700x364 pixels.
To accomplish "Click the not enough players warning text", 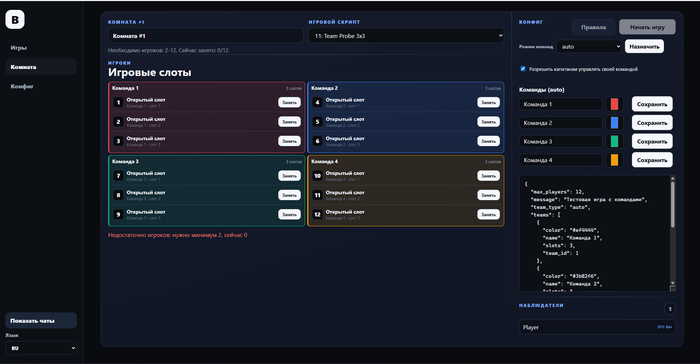I will [x=178, y=235].
